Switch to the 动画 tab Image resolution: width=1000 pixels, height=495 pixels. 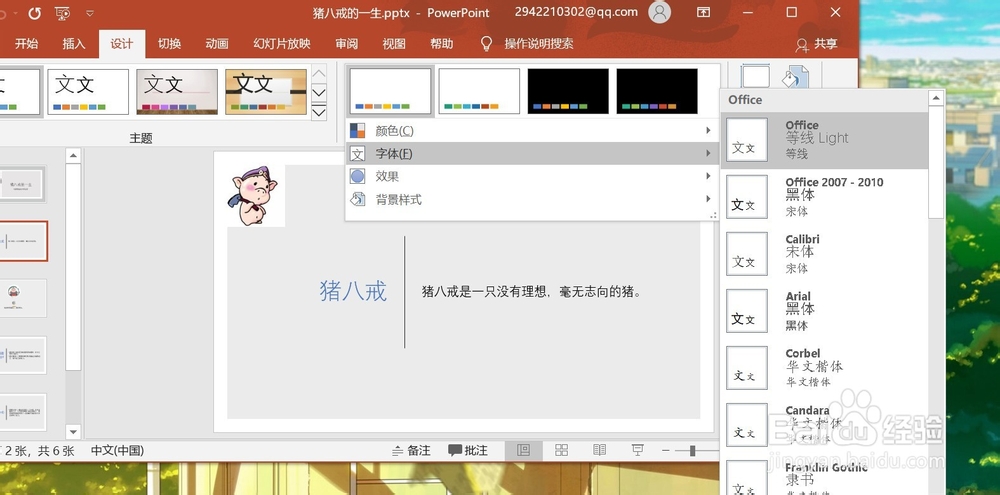pos(217,43)
